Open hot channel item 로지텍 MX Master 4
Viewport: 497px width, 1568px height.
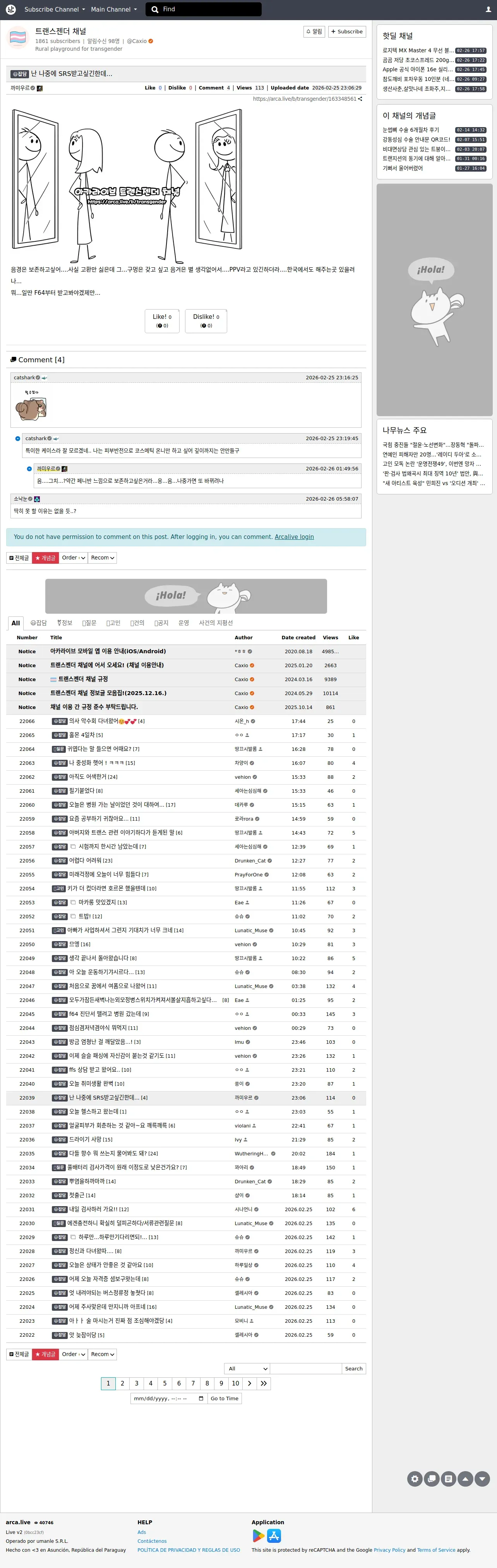418,50
